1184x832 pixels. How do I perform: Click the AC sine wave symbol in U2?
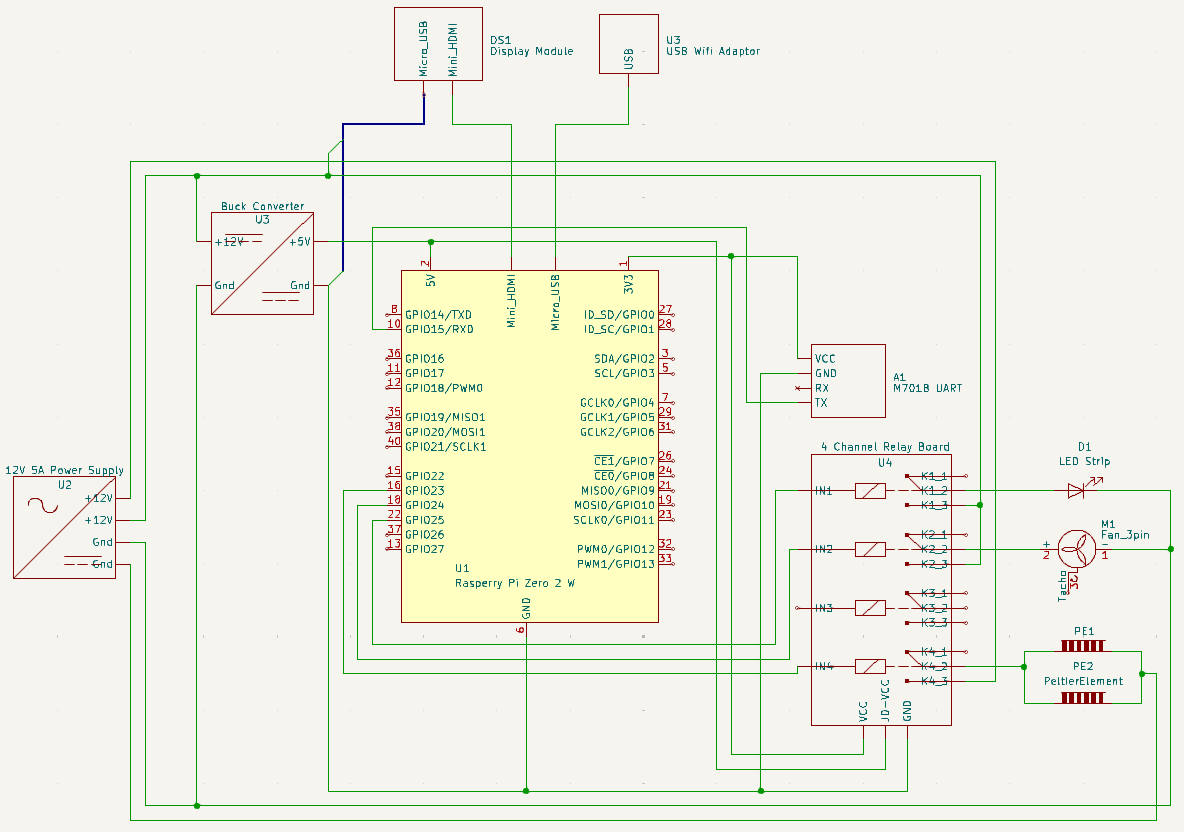tap(43, 505)
